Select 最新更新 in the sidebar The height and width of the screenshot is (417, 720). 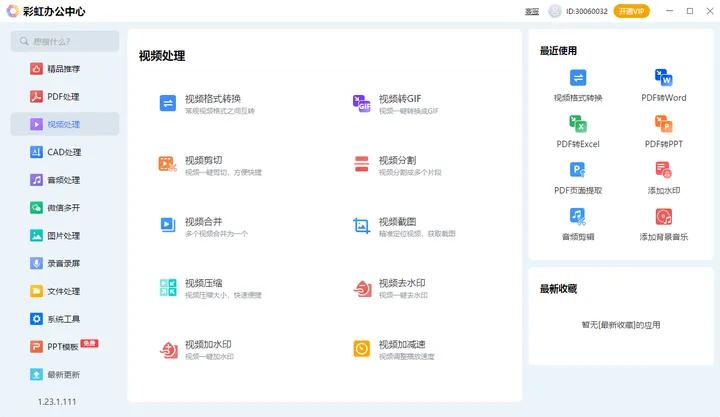click(65, 374)
